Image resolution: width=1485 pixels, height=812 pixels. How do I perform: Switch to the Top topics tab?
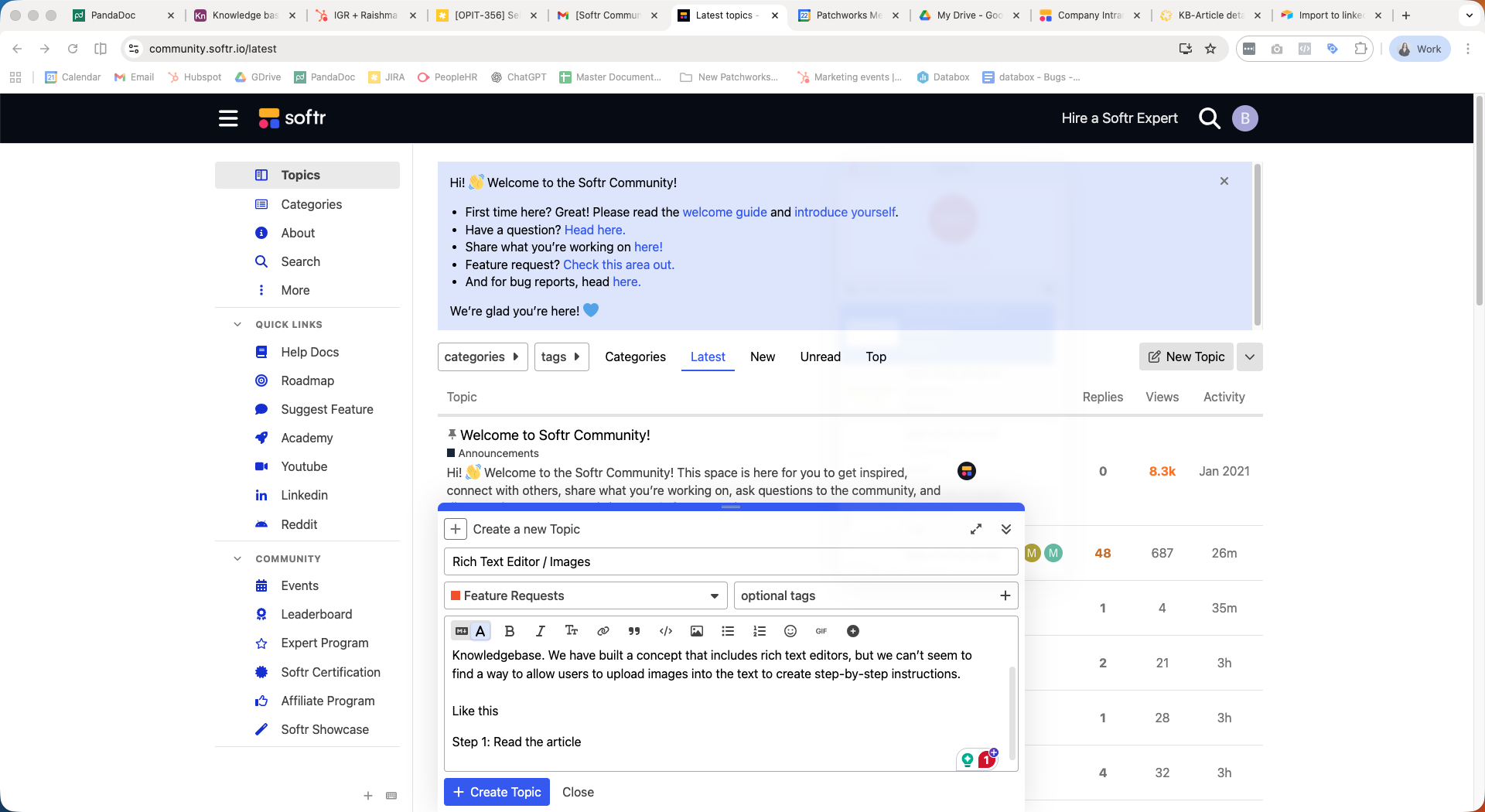[x=876, y=357]
